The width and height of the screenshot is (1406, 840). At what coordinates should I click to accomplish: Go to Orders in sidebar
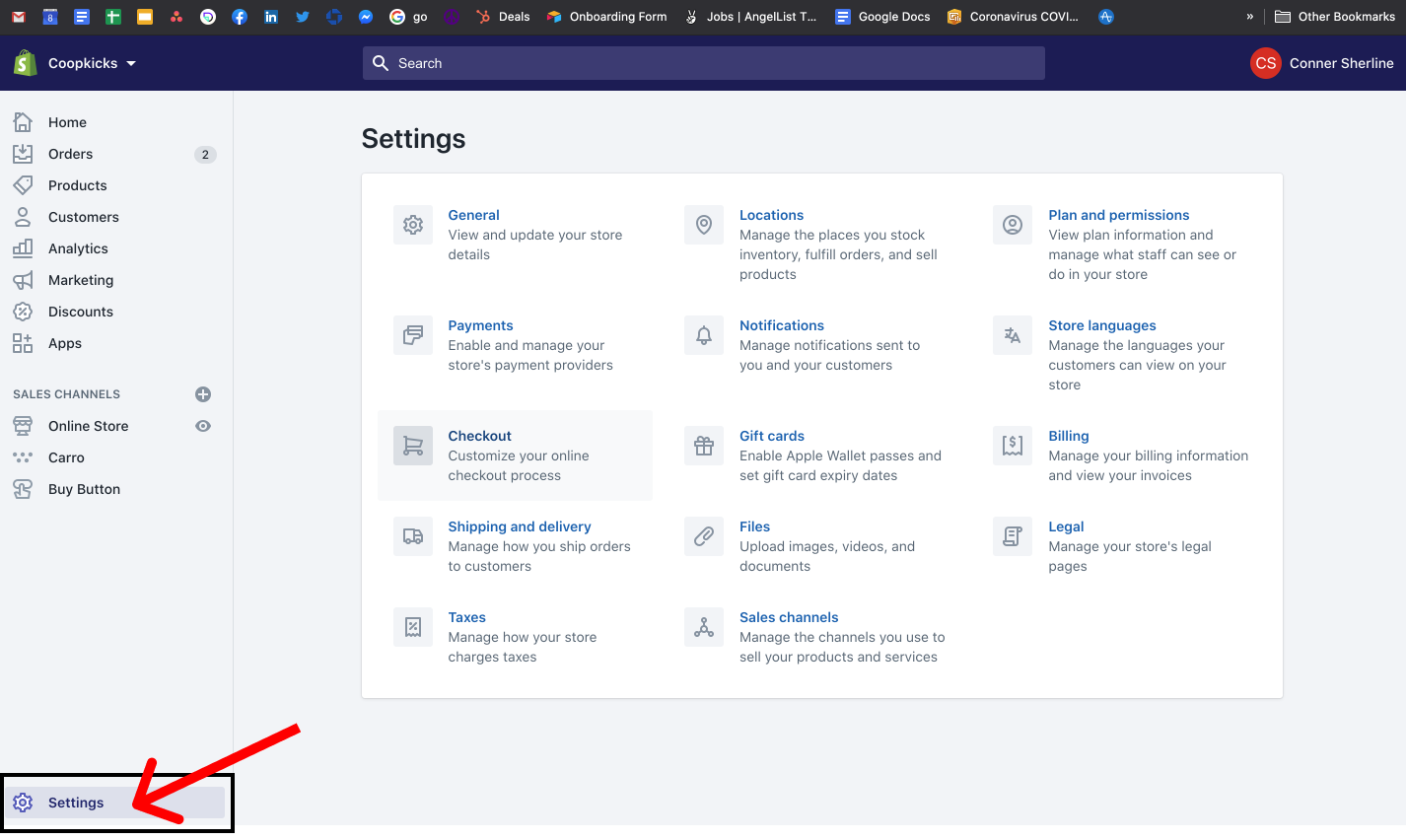click(70, 154)
